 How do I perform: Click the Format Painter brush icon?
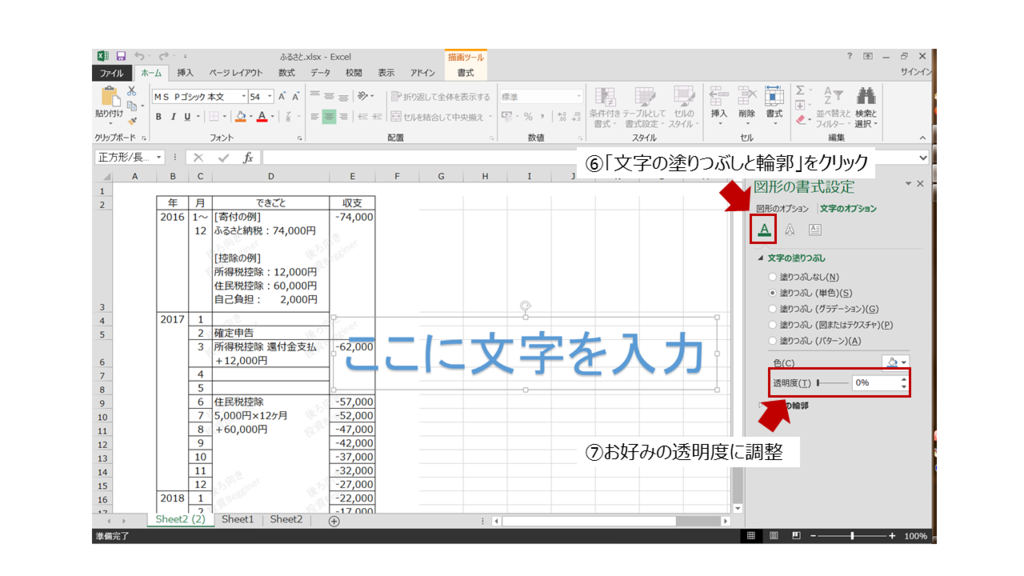pos(132,120)
